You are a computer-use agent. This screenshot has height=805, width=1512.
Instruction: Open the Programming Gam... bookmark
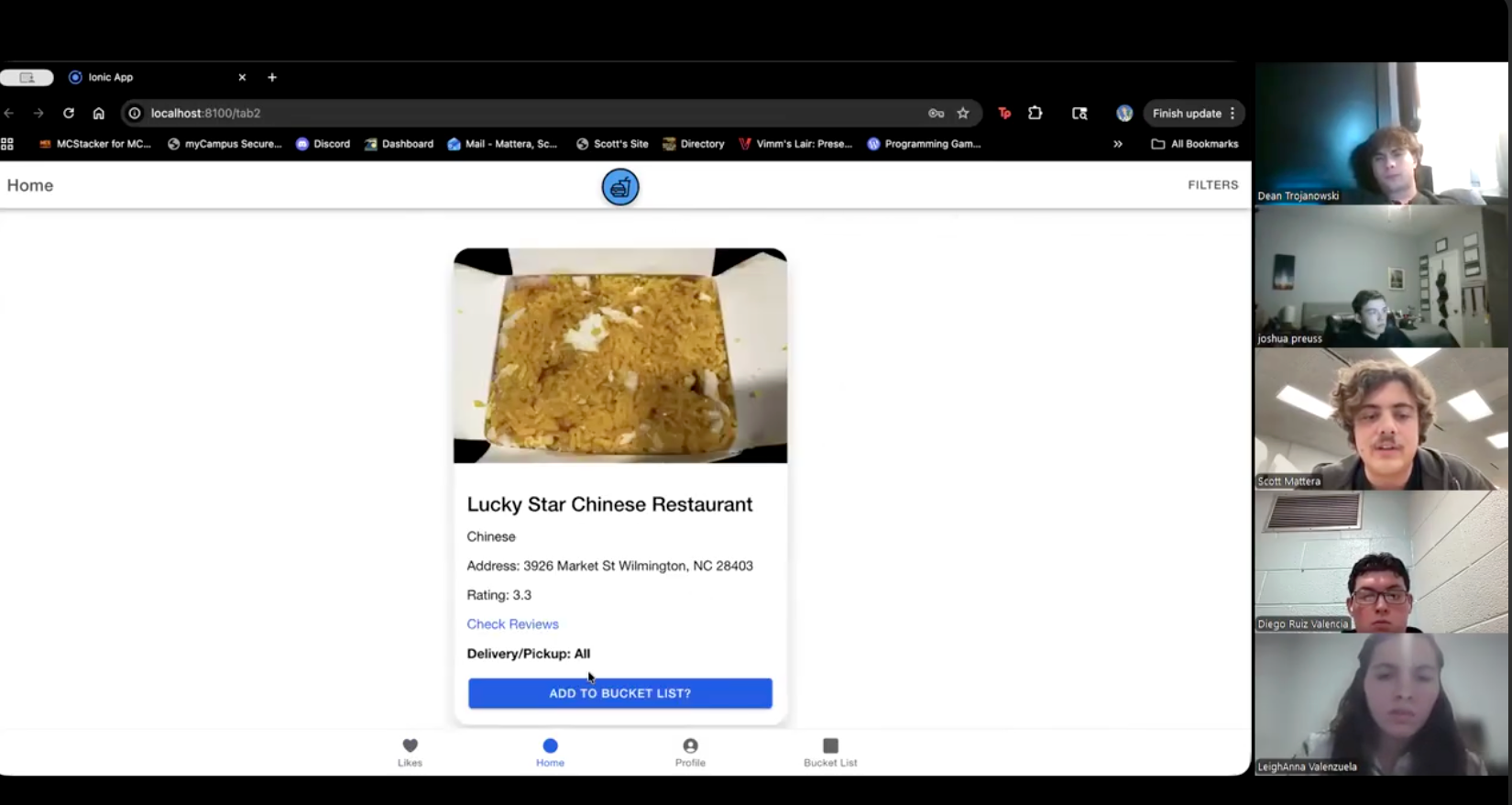(924, 144)
